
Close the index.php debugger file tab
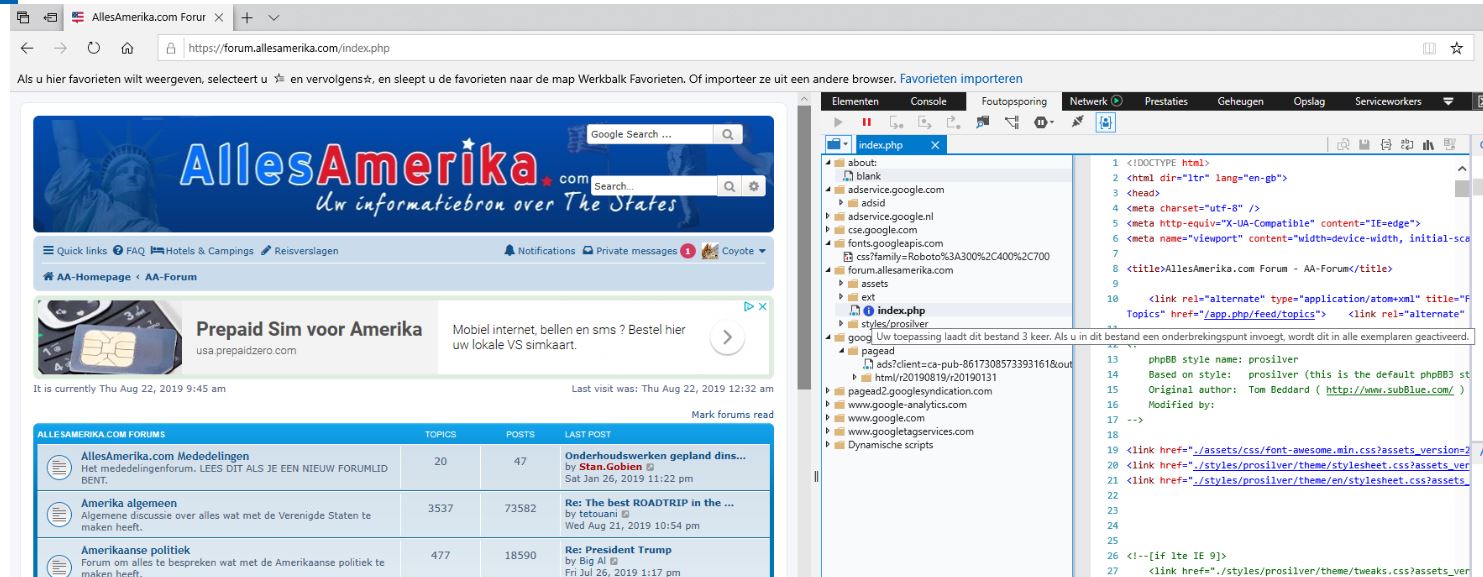(x=935, y=146)
